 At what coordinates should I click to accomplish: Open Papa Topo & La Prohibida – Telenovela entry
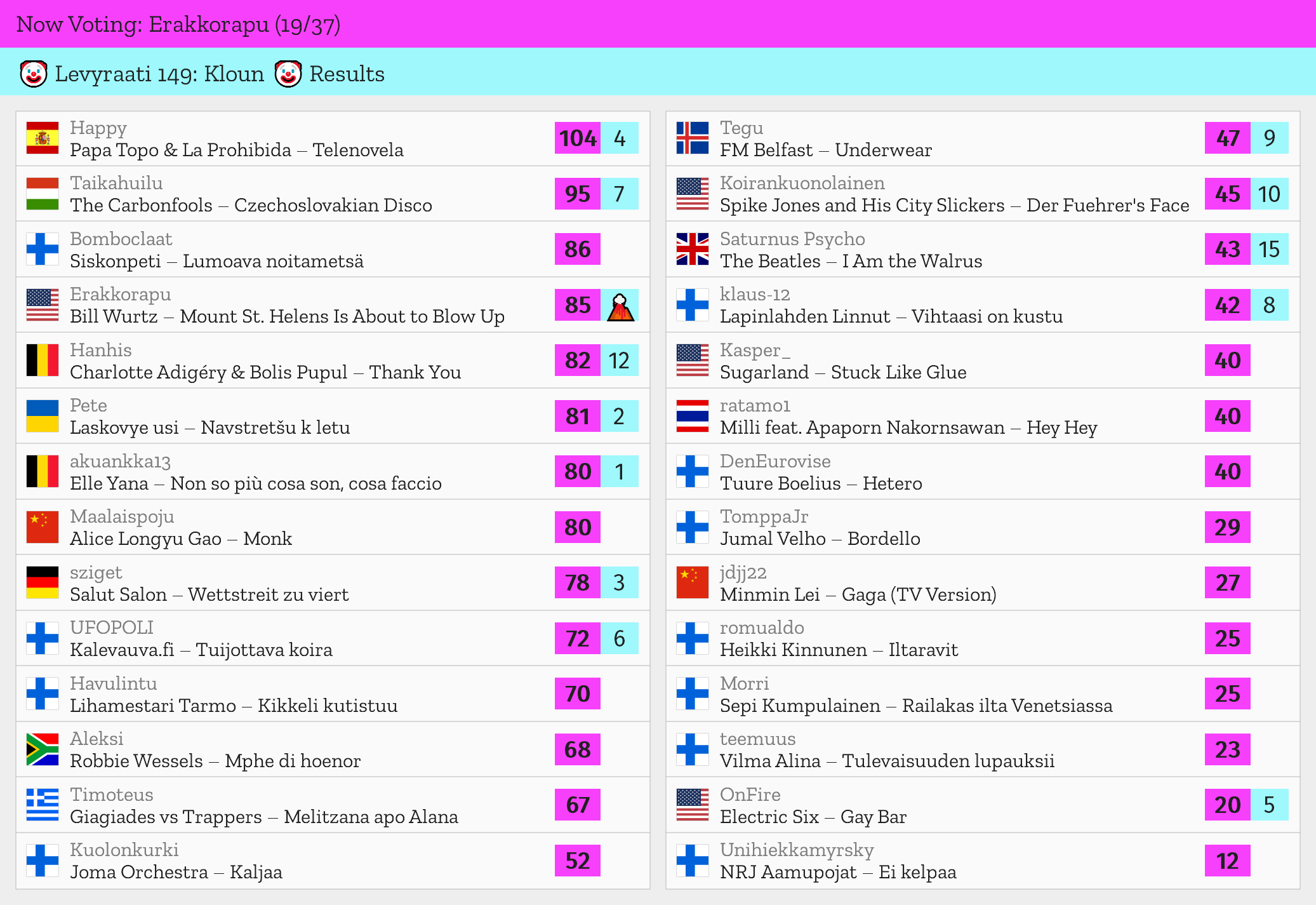pyautogui.click(x=236, y=150)
